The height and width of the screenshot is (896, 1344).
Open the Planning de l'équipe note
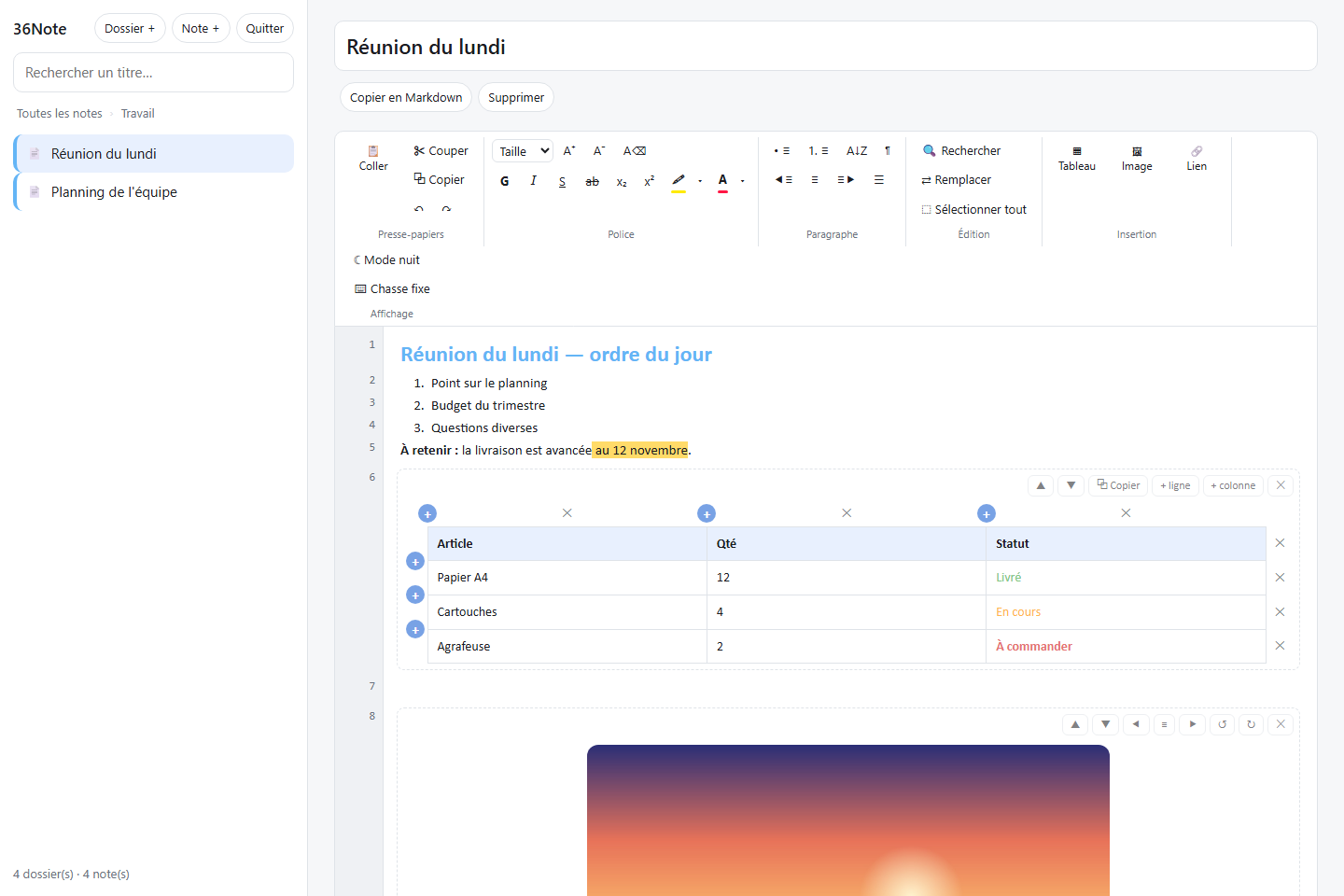(154, 191)
